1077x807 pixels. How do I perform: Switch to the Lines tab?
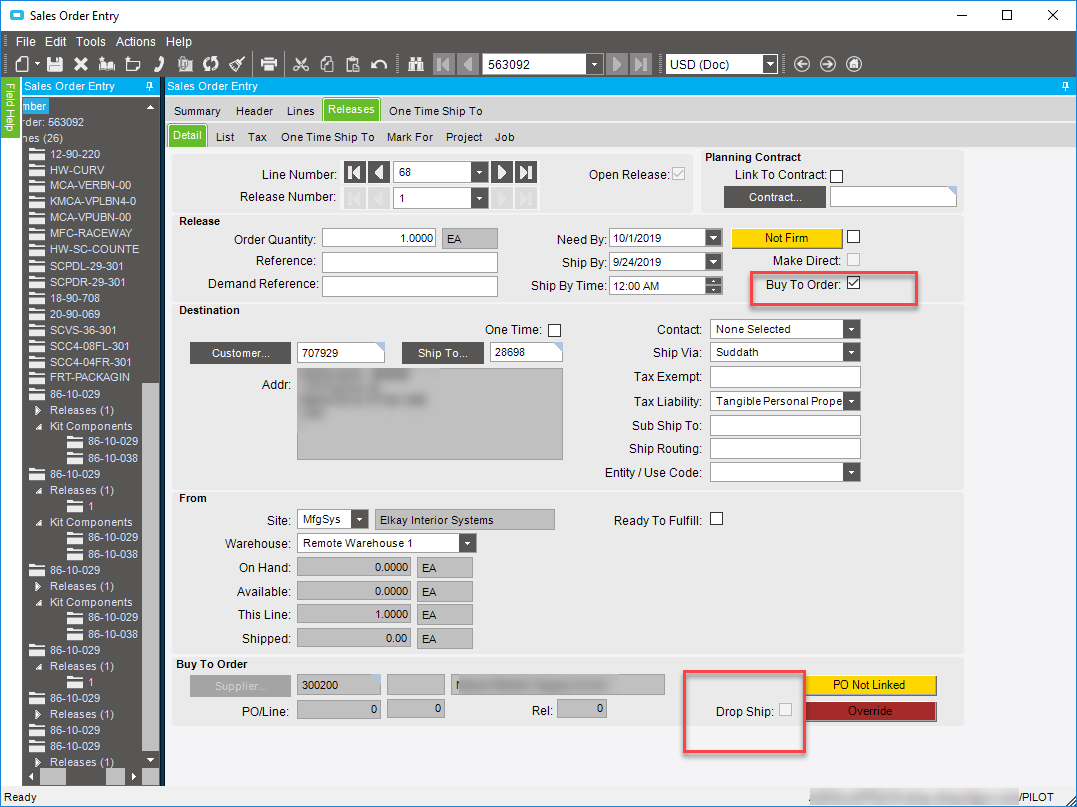point(300,111)
